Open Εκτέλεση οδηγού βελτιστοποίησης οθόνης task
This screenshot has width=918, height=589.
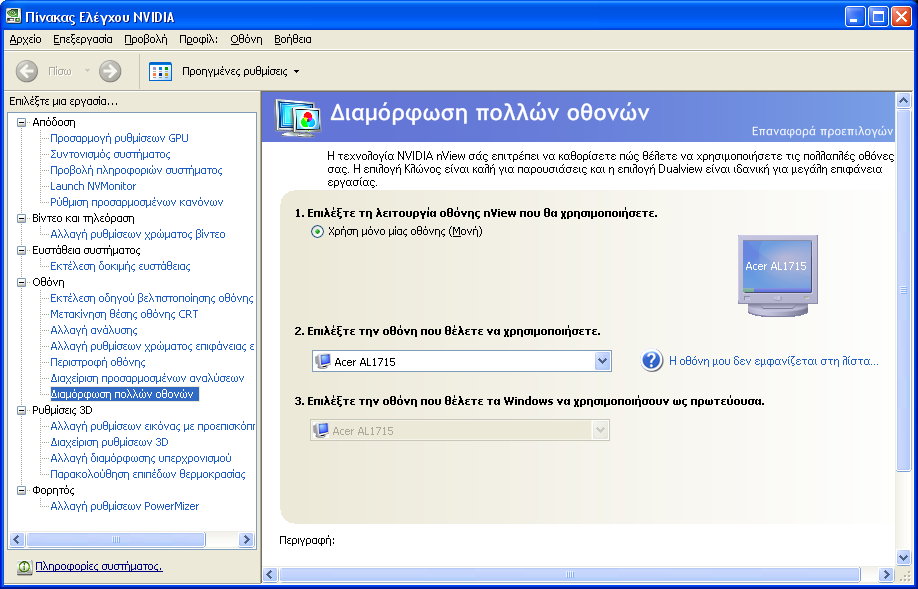152,299
